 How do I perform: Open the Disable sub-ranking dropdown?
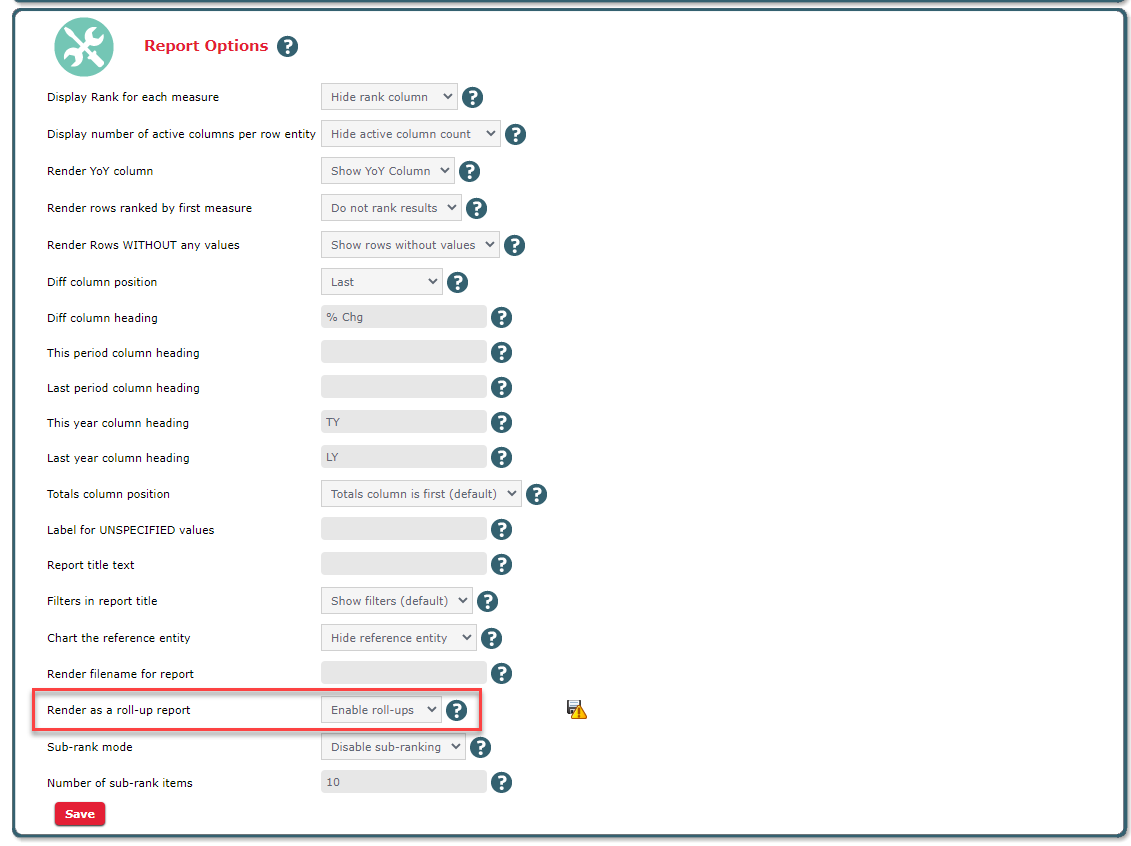click(x=393, y=747)
